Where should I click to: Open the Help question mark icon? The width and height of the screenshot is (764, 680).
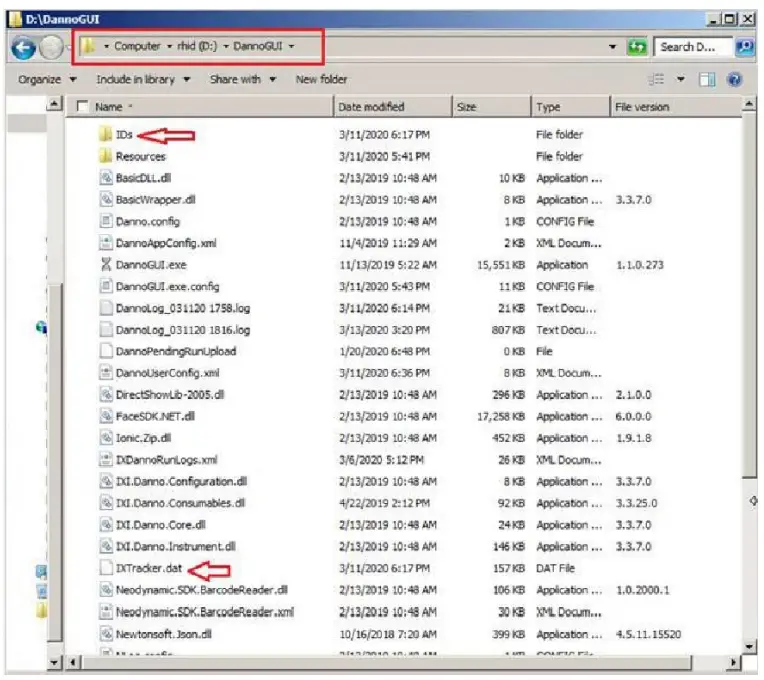point(734,79)
